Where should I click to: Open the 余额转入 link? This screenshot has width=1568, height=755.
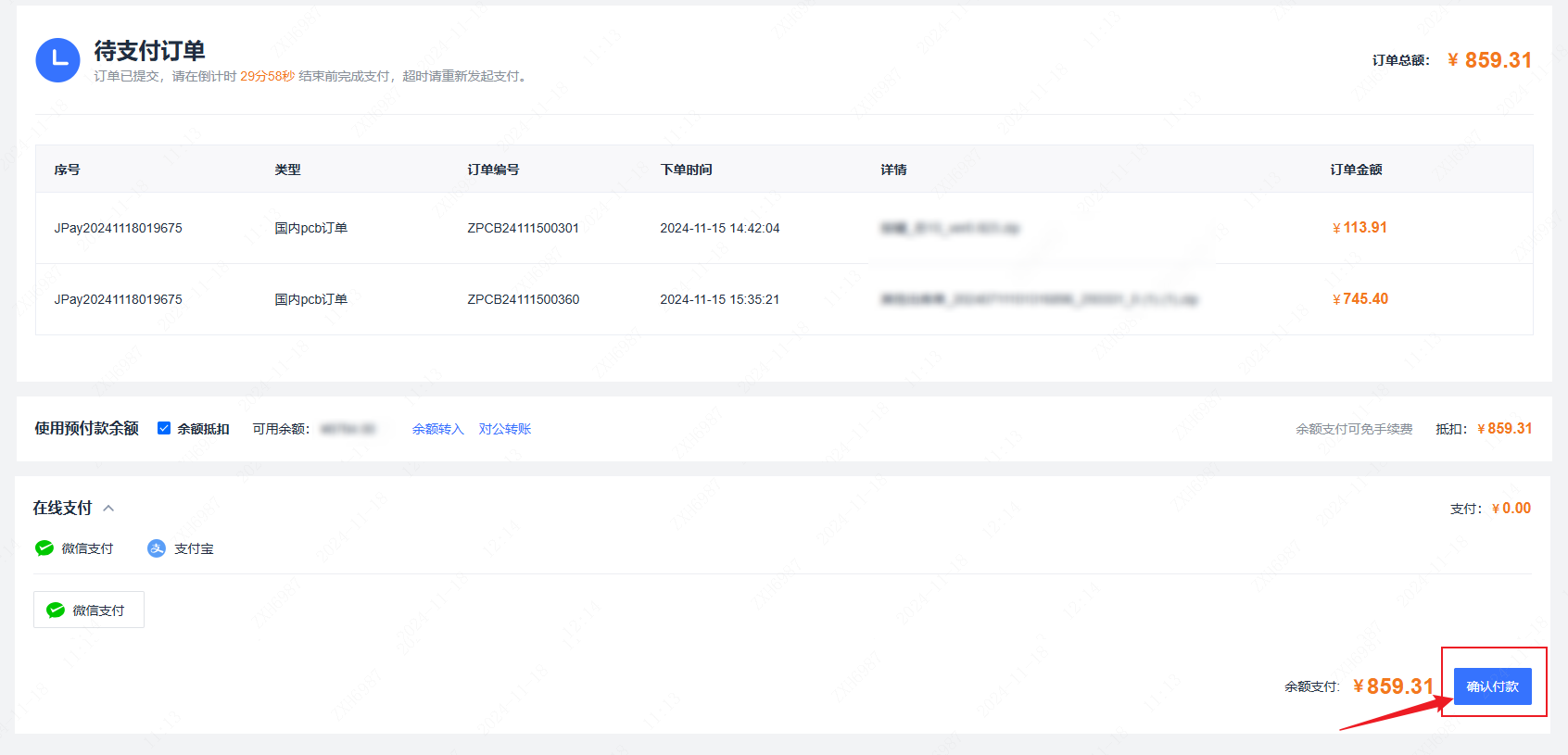[x=437, y=429]
